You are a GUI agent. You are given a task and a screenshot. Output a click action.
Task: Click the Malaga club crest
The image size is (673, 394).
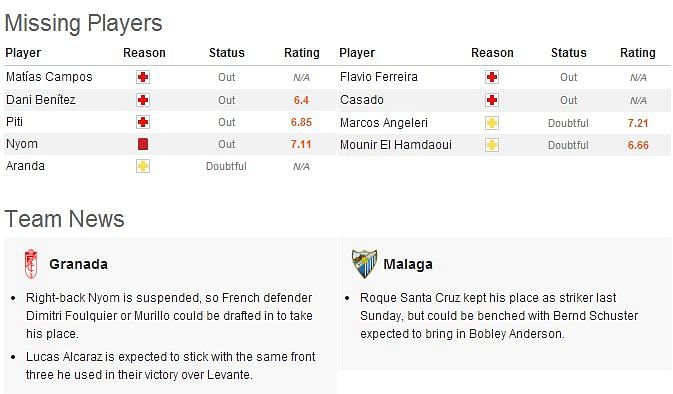coord(364,264)
